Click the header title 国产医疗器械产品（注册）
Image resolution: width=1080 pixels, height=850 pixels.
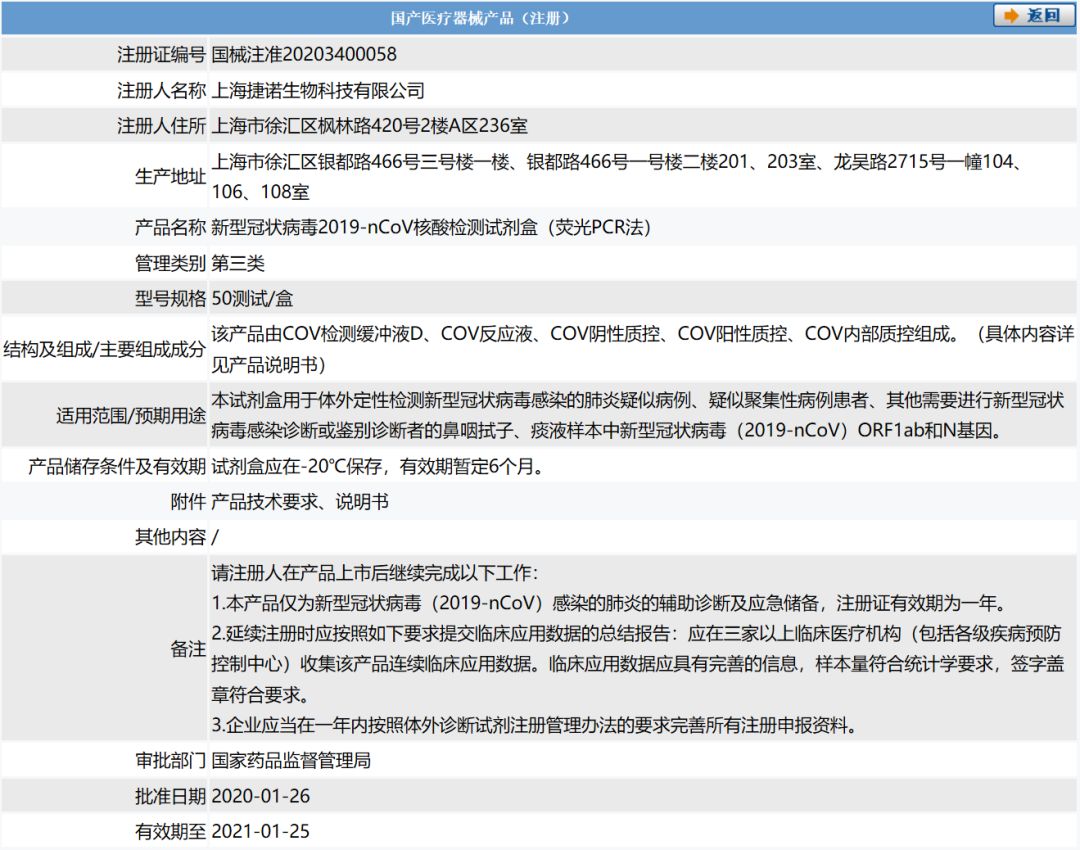[x=481, y=18]
